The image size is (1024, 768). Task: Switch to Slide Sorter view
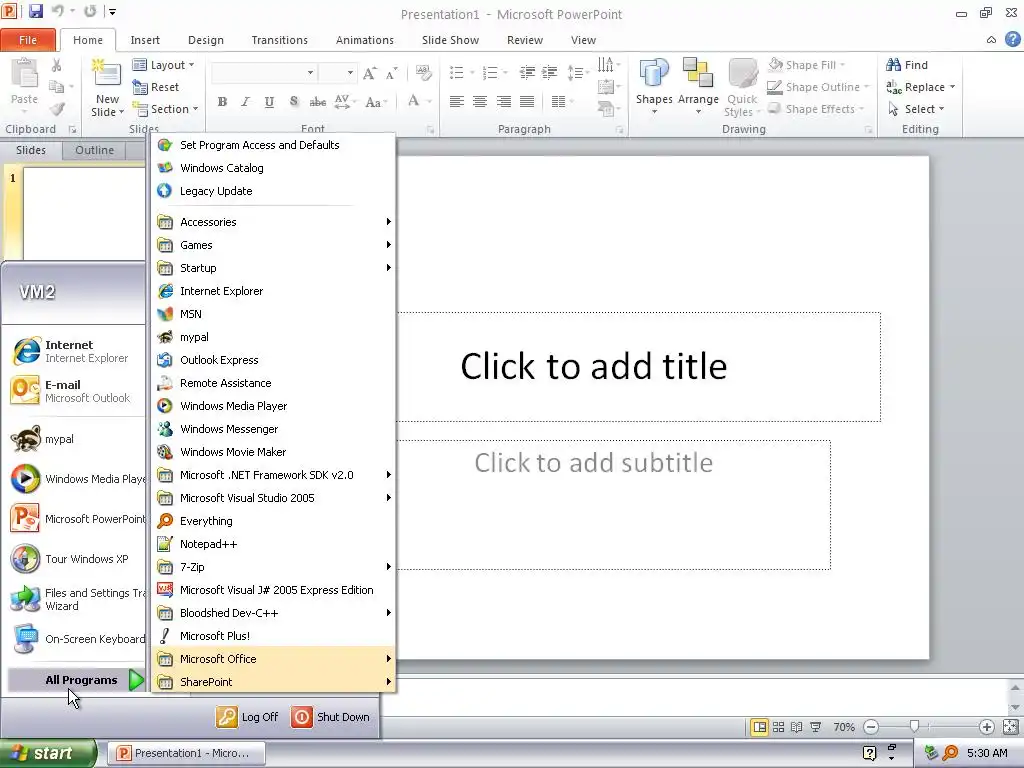click(778, 727)
